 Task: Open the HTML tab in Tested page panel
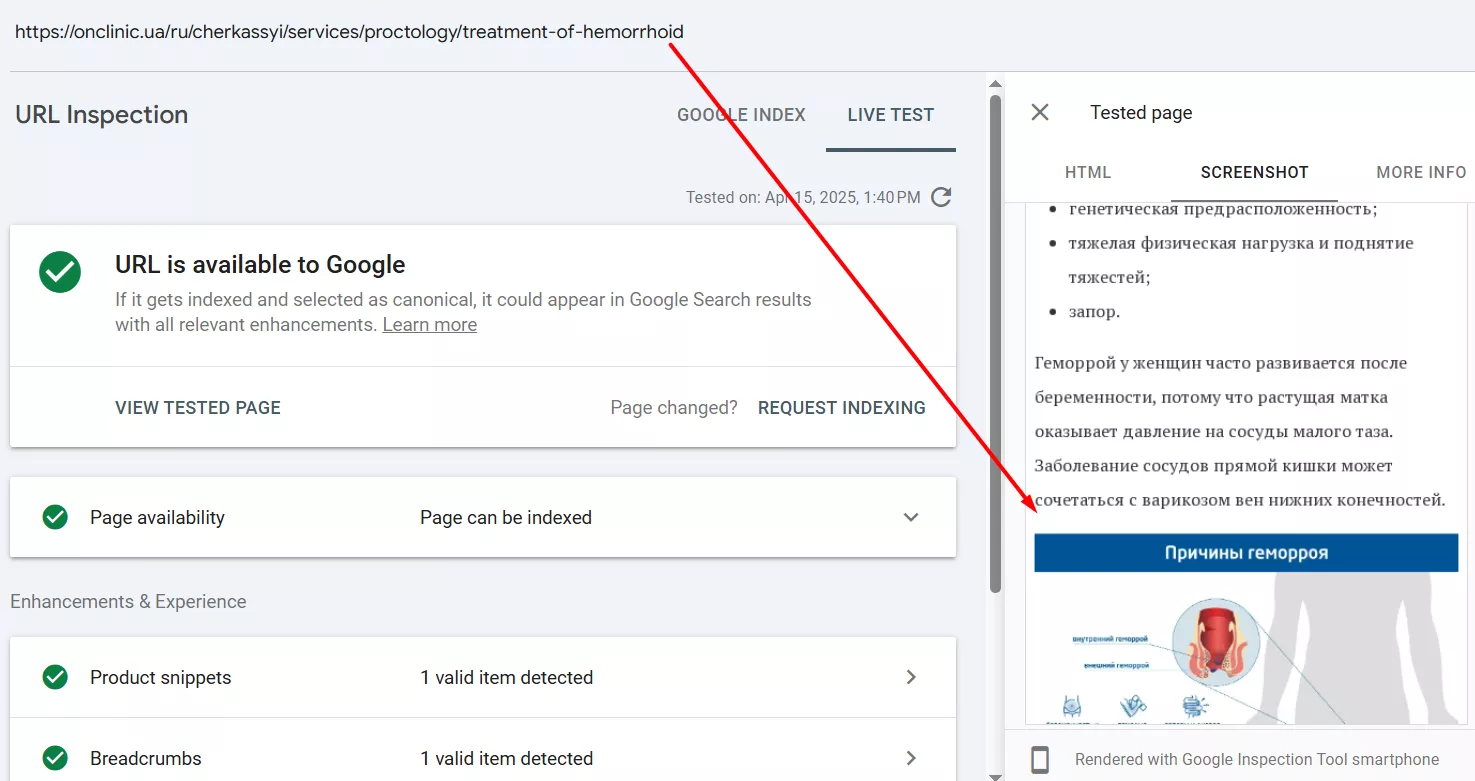coord(1088,172)
